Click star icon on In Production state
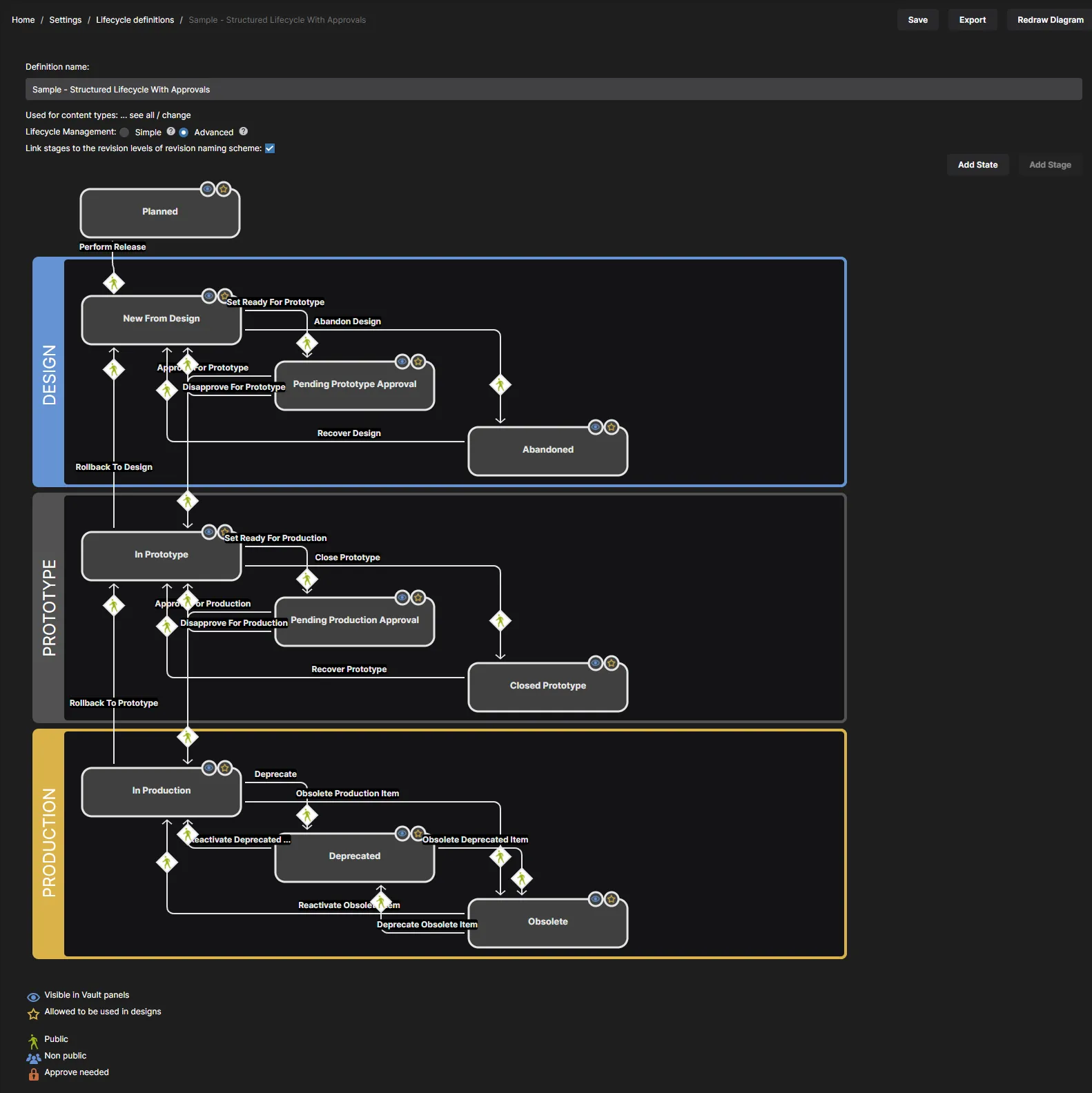Image resolution: width=1092 pixels, height=1093 pixels. (225, 768)
